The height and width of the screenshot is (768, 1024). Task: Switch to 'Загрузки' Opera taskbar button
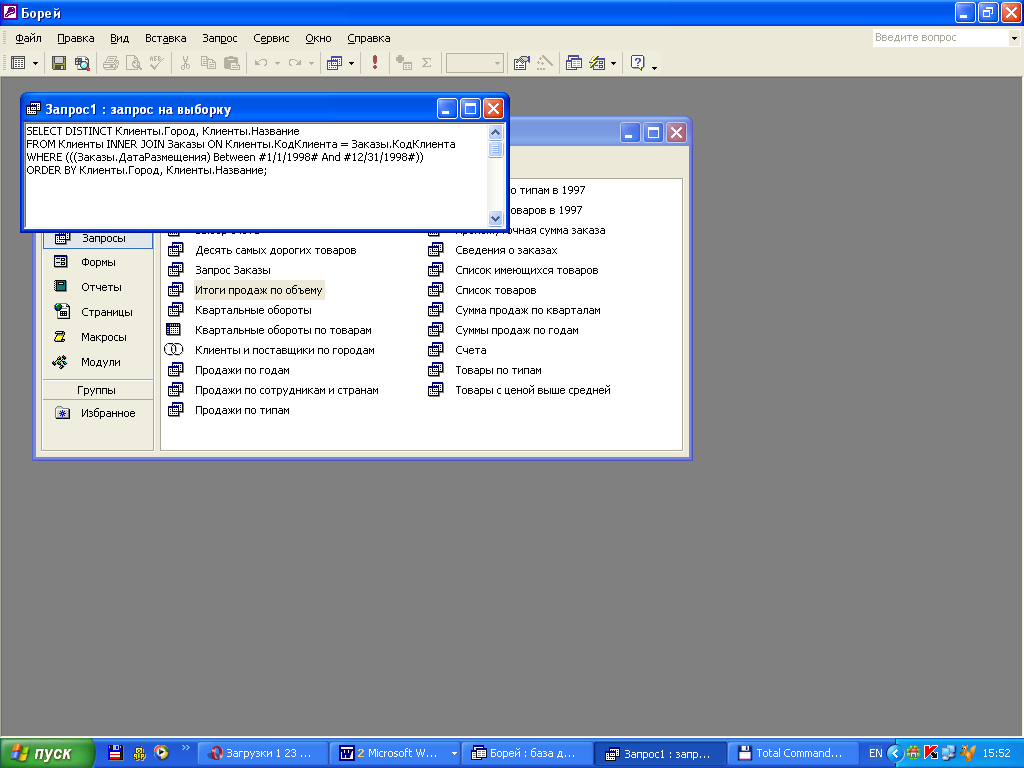(262, 753)
